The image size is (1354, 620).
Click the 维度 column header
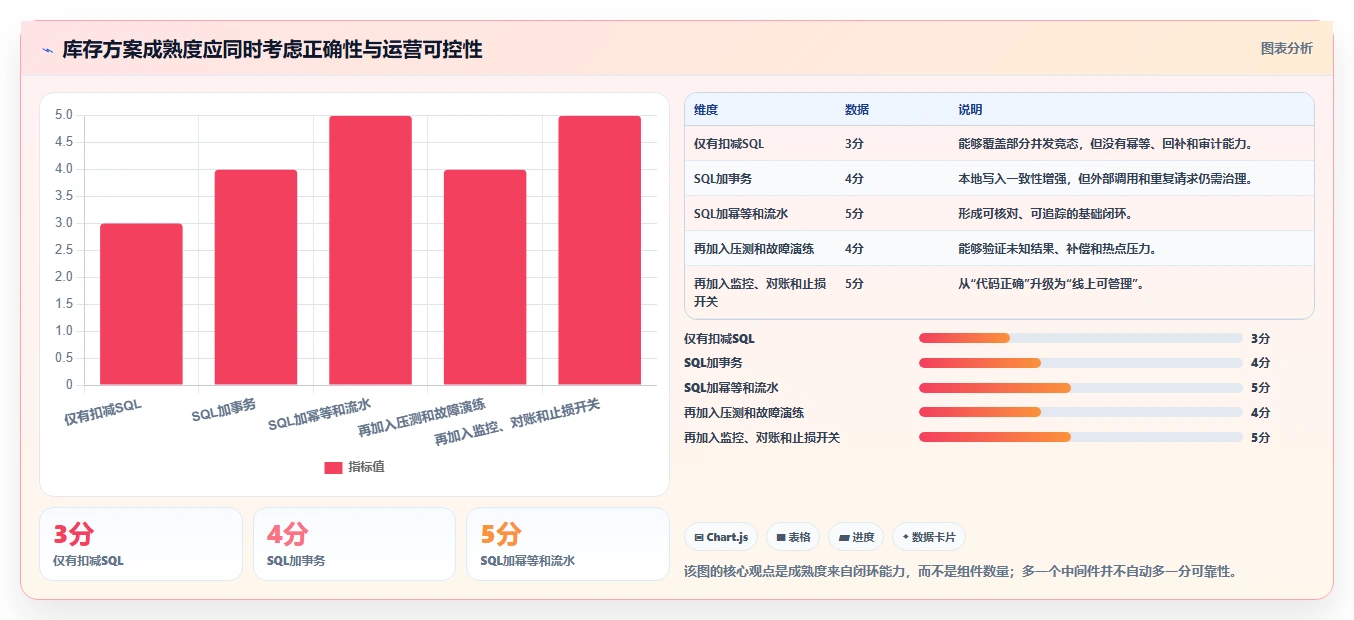click(706, 109)
